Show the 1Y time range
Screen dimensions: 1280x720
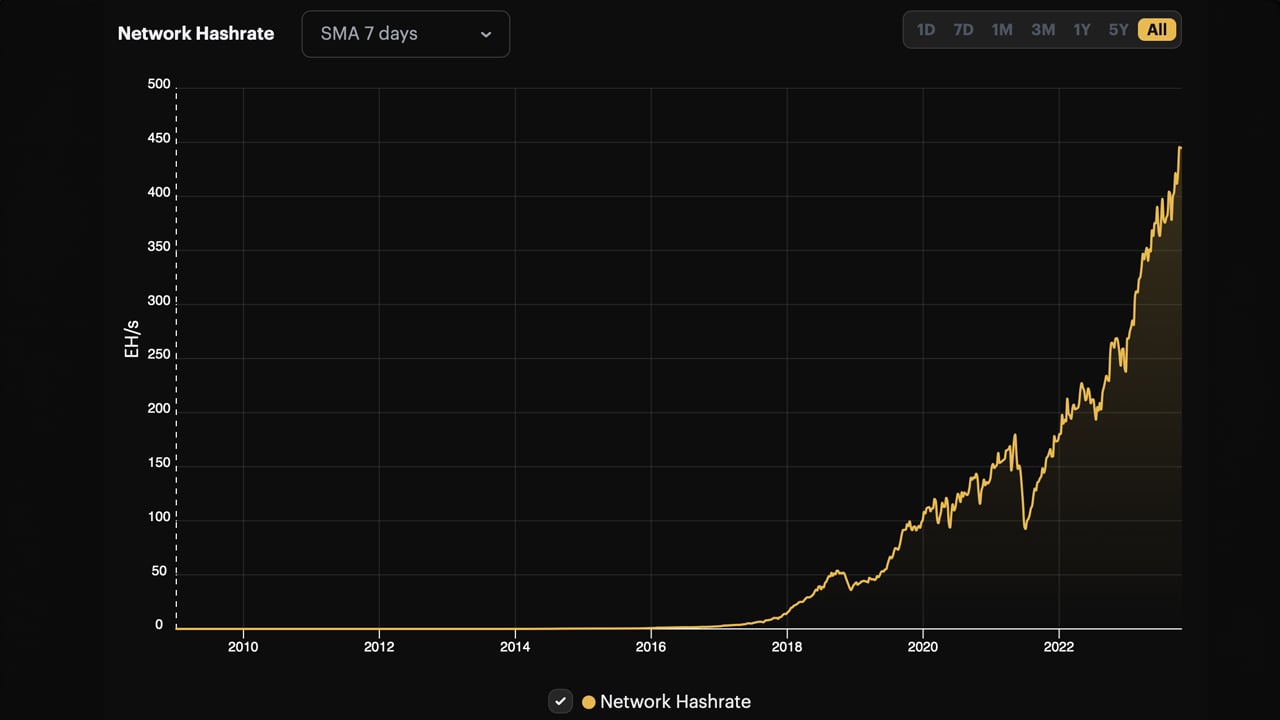(1082, 30)
